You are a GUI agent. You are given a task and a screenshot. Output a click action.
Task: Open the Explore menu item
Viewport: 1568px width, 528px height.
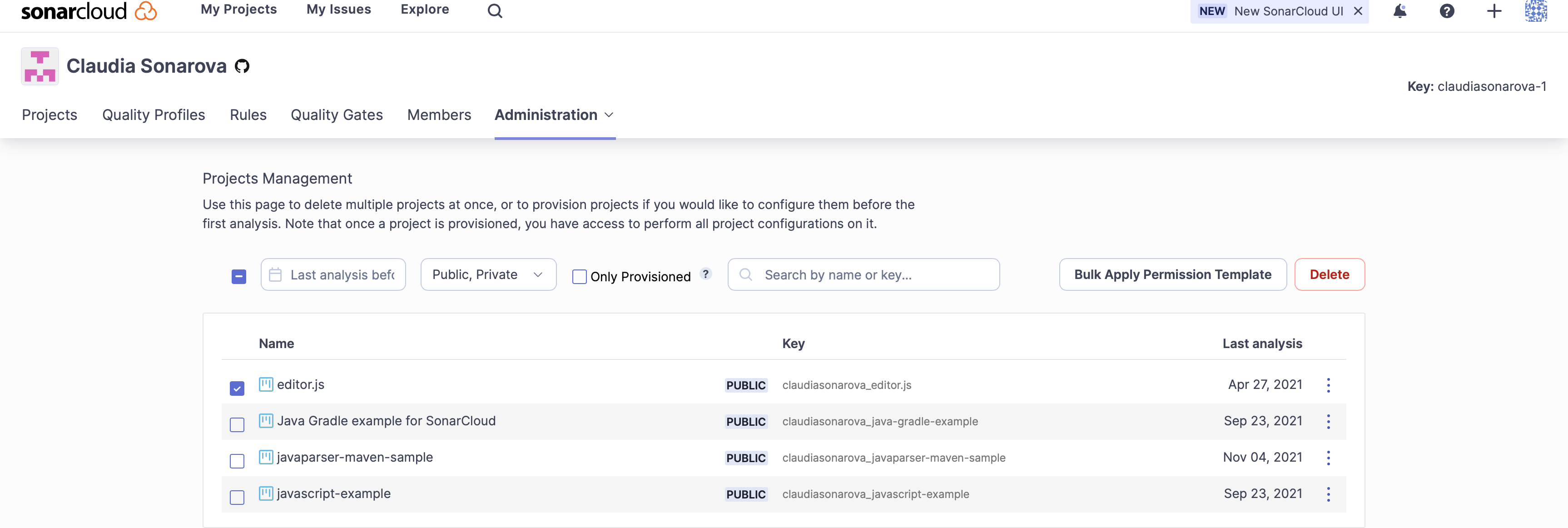(x=424, y=10)
